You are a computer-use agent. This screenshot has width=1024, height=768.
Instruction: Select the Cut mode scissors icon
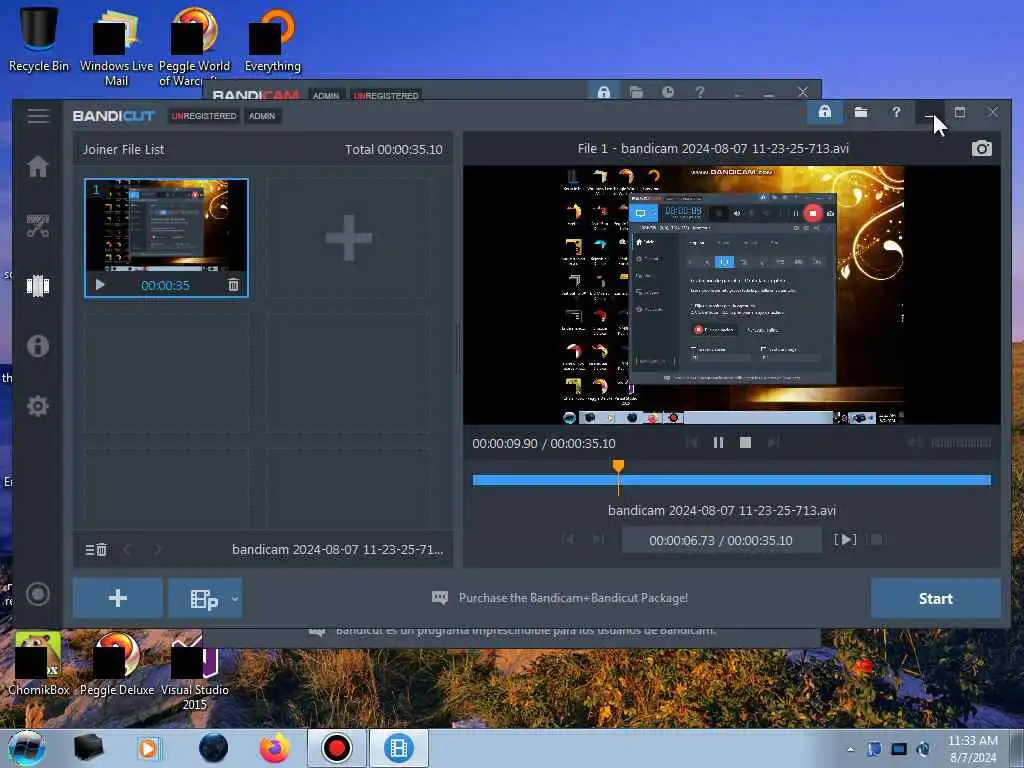point(38,226)
